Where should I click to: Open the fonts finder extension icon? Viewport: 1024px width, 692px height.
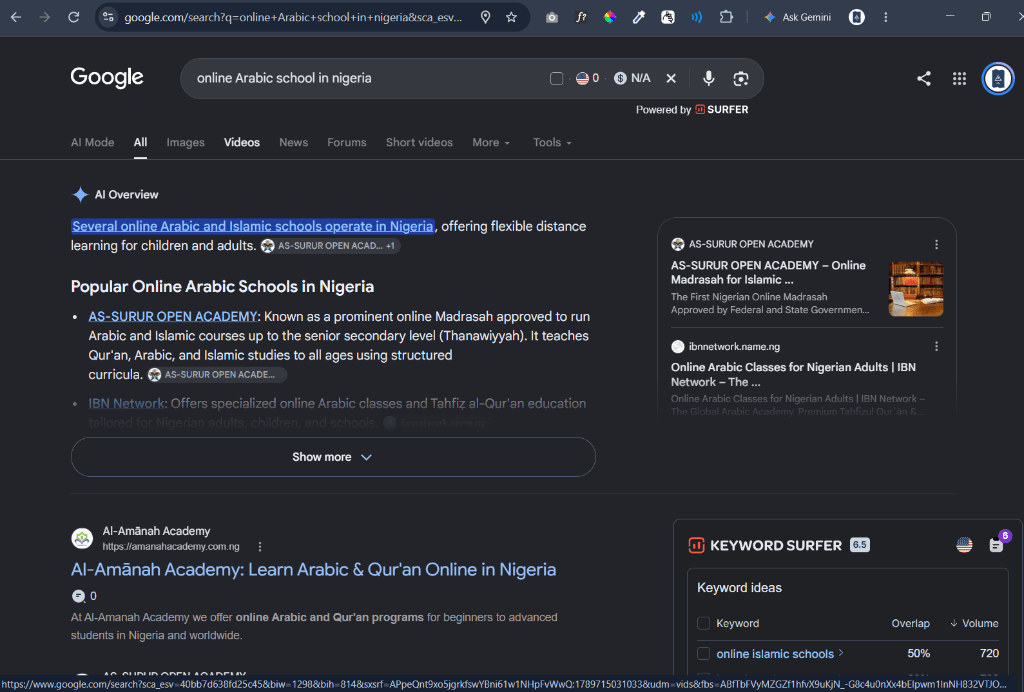(581, 18)
